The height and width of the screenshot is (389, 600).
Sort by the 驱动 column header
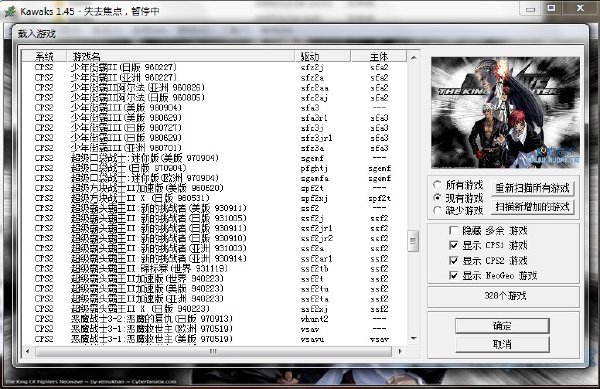click(x=323, y=57)
